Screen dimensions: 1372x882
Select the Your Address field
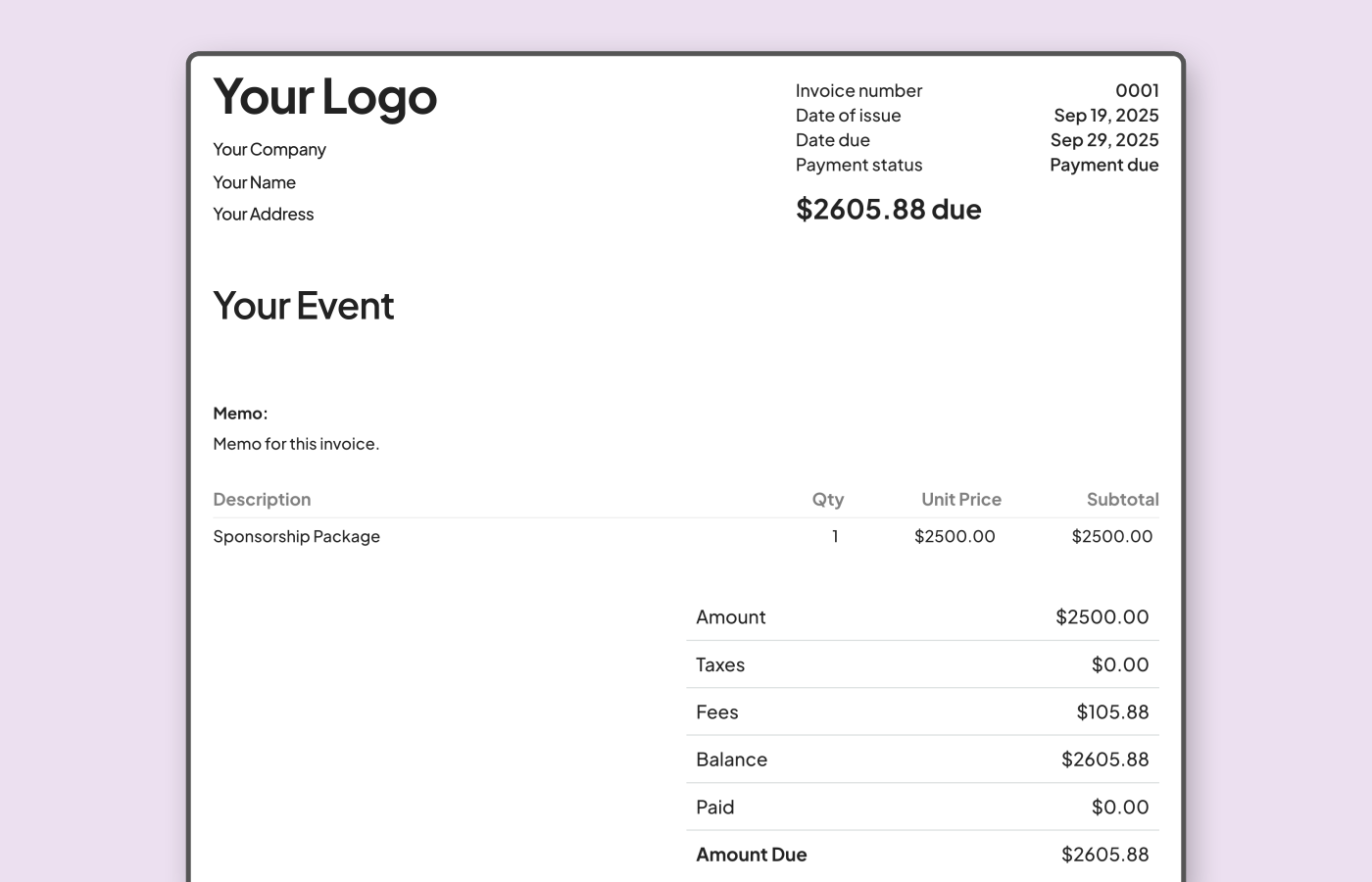tap(263, 214)
